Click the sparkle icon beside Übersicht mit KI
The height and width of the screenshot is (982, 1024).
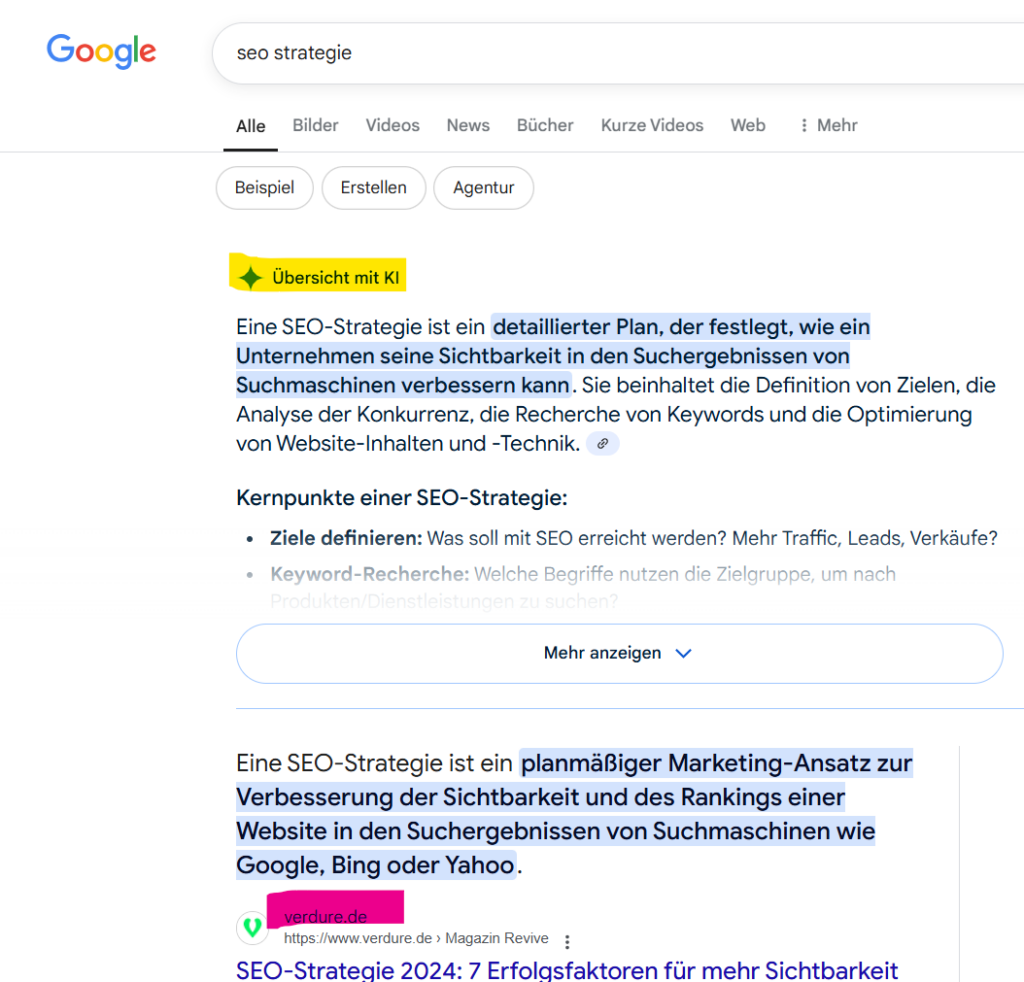coord(250,278)
